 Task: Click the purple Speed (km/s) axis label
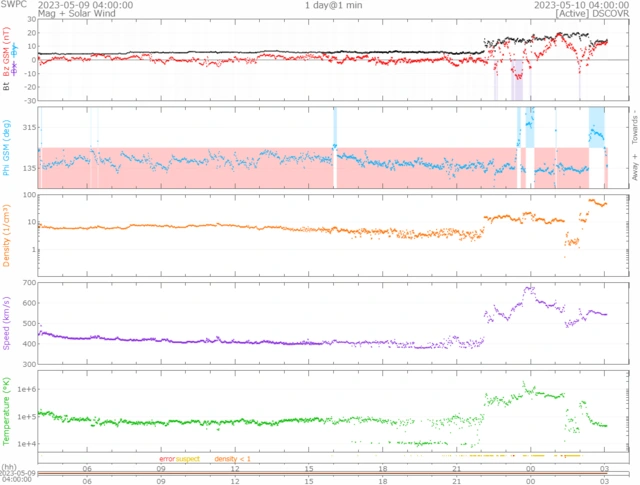[8, 320]
